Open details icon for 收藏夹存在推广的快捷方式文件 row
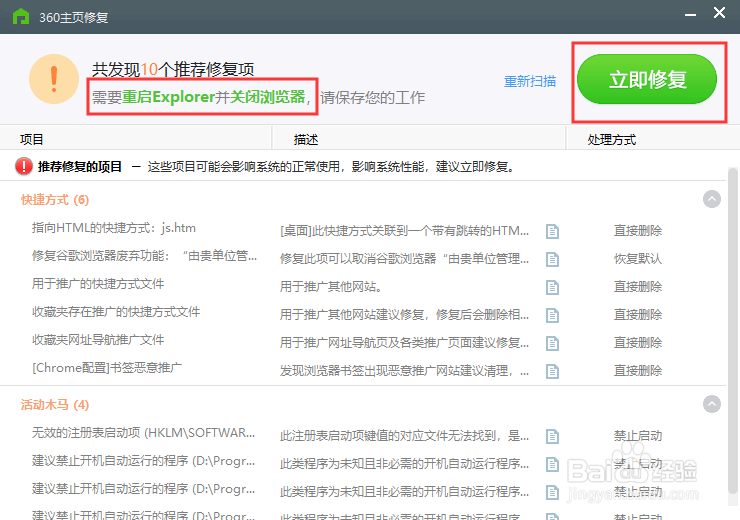The height and width of the screenshot is (520, 740). pyautogui.click(x=552, y=315)
